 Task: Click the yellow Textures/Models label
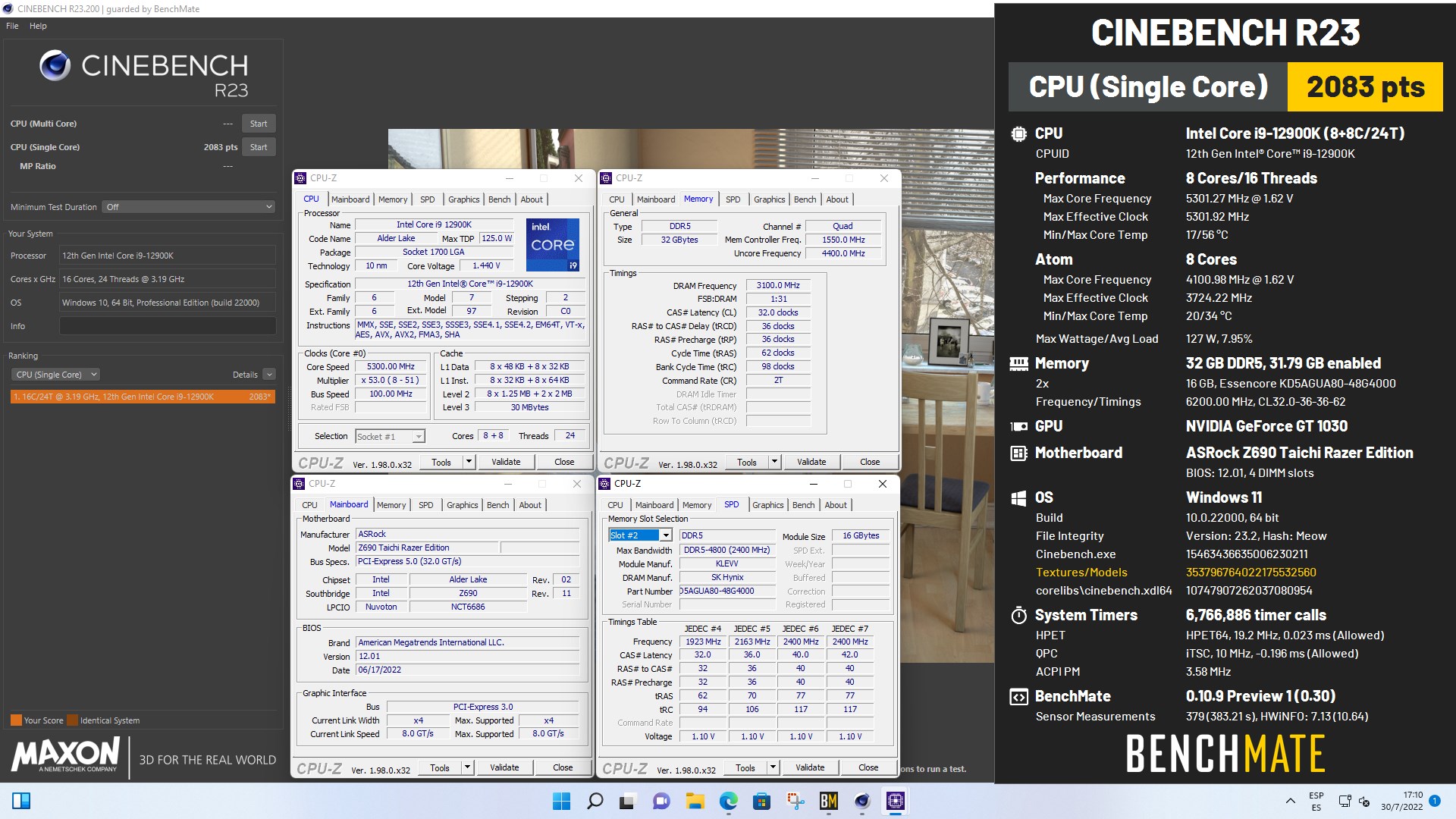1081,573
